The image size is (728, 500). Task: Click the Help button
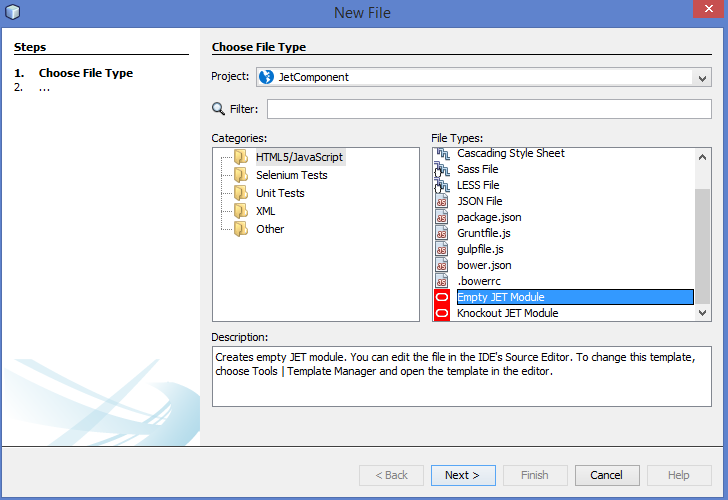[679, 475]
